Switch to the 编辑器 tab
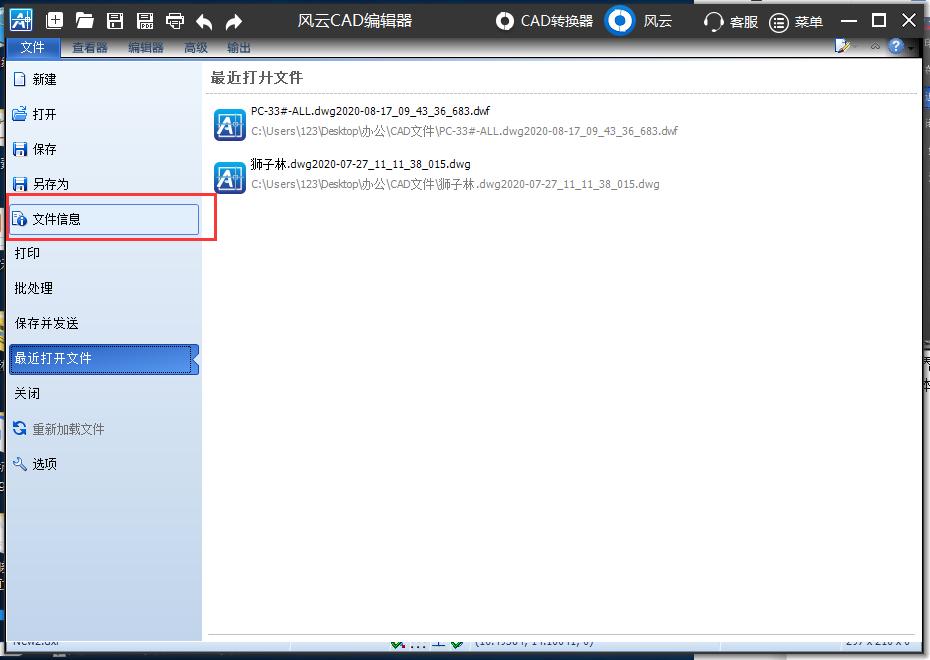Image resolution: width=930 pixels, height=660 pixels. (145, 47)
